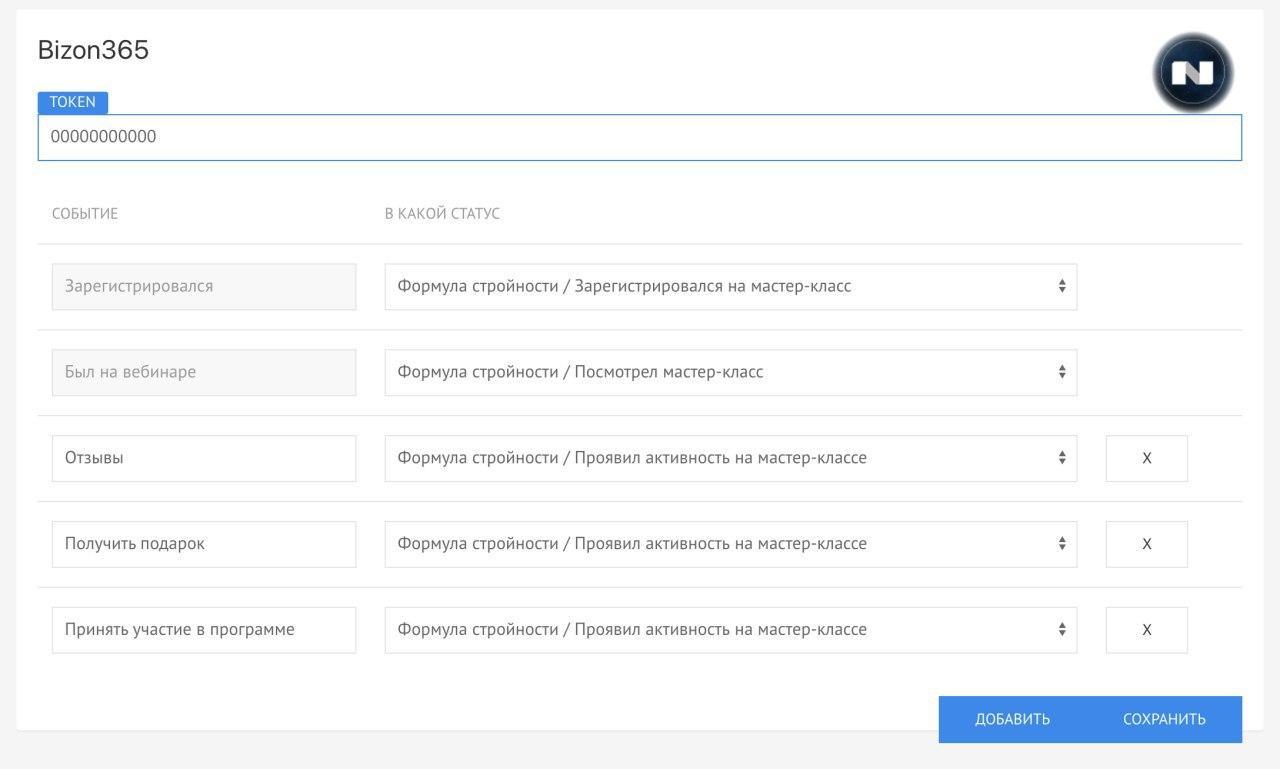Click the blue TOKEN label
This screenshot has height=769, width=1280.
[73, 102]
